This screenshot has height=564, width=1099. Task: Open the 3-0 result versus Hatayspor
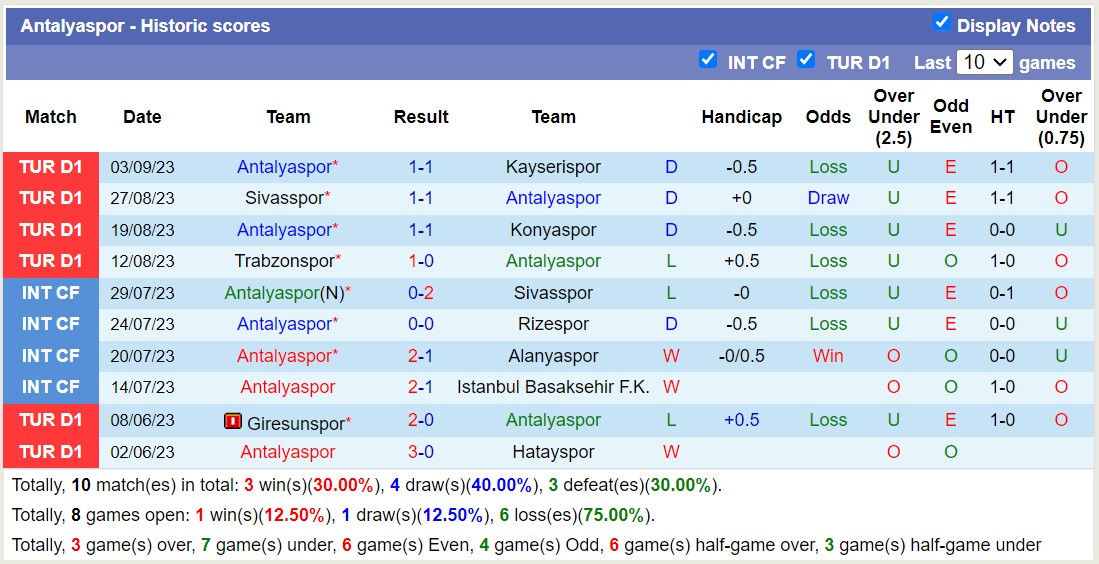click(x=420, y=452)
